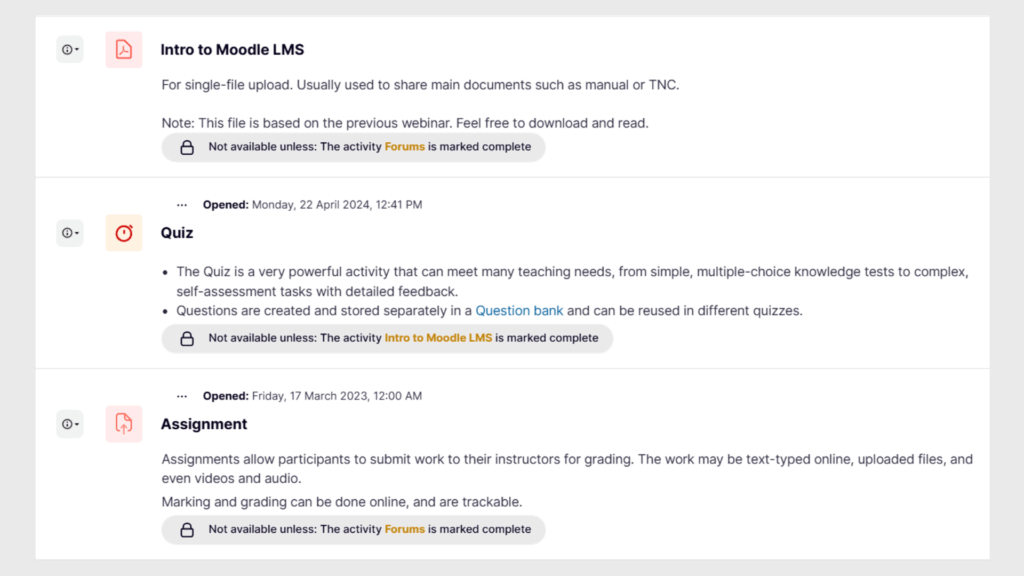Viewport: 1024px width, 576px height.
Task: Click the lock icon in Assignment restriction
Action: tap(187, 530)
